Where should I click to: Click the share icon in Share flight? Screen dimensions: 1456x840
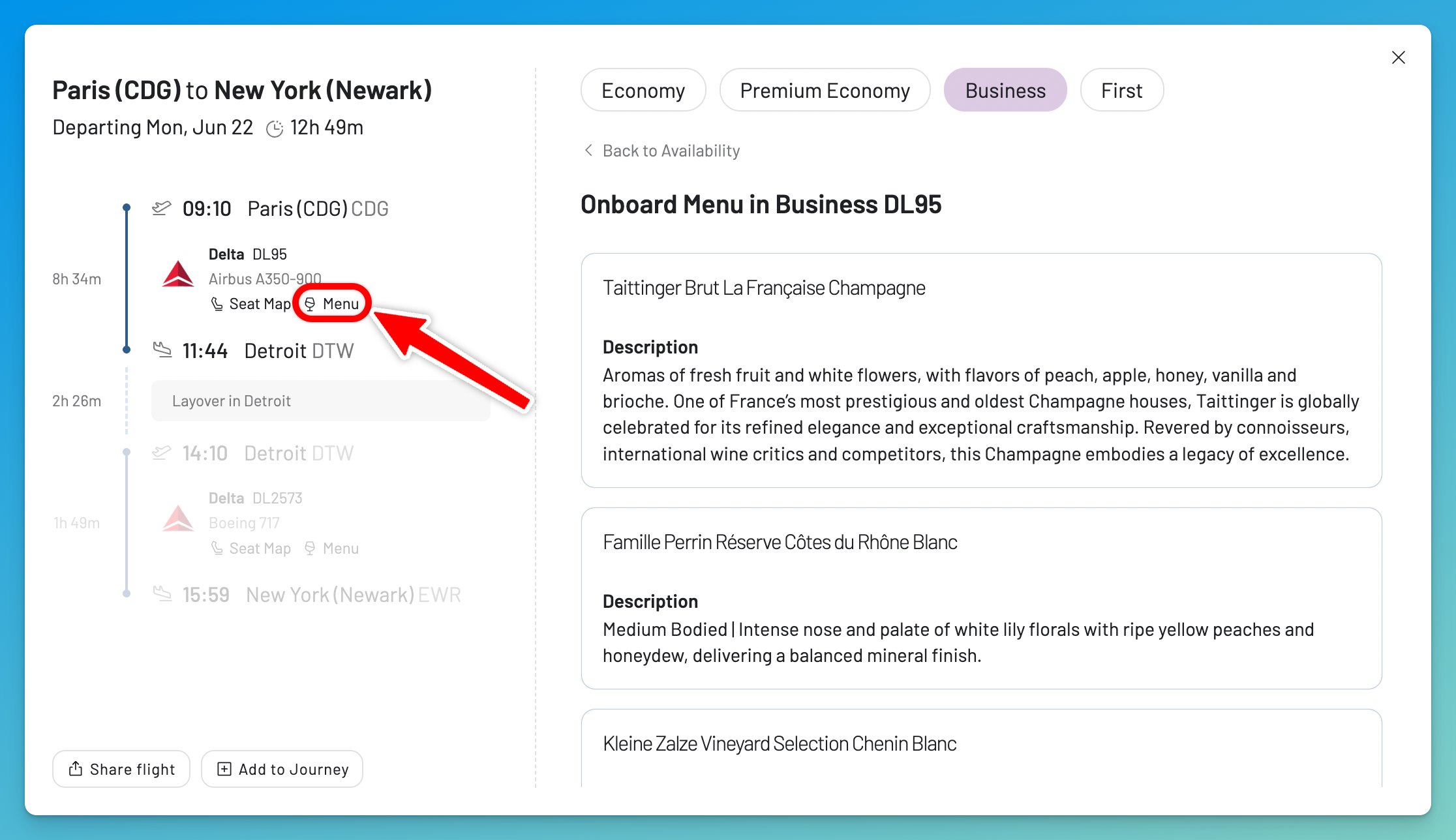(76, 769)
